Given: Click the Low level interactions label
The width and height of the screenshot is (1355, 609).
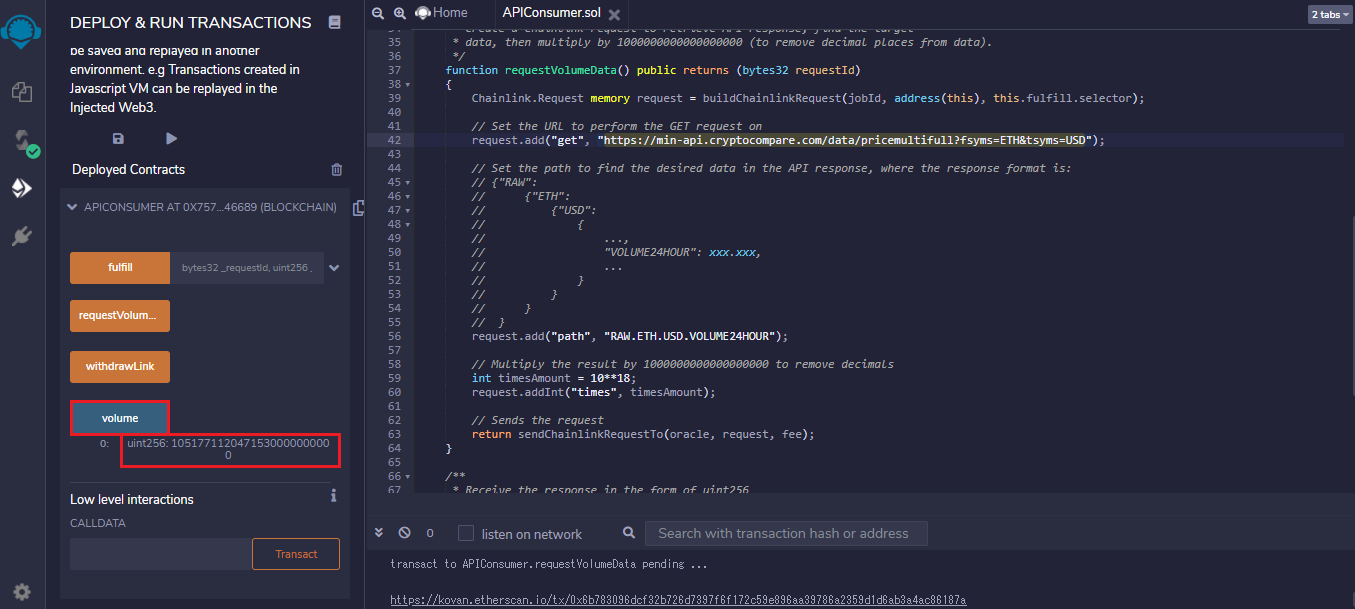Looking at the screenshot, I should [x=132, y=499].
